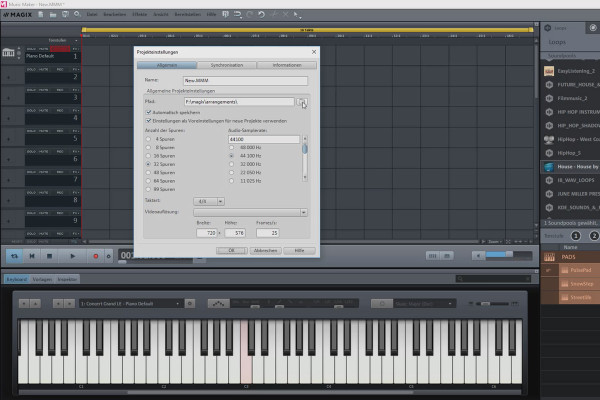Image resolution: width=600 pixels, height=400 pixels.
Task: Click the keyboard panel search field
Action: (x=494, y=279)
